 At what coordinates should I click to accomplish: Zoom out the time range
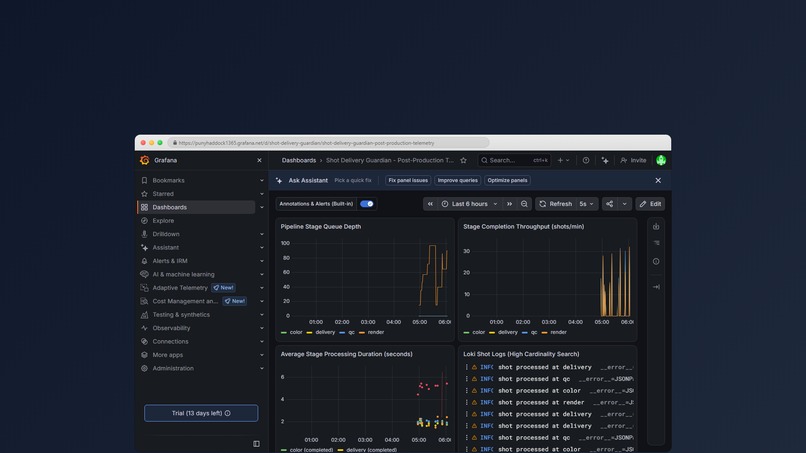pos(524,204)
